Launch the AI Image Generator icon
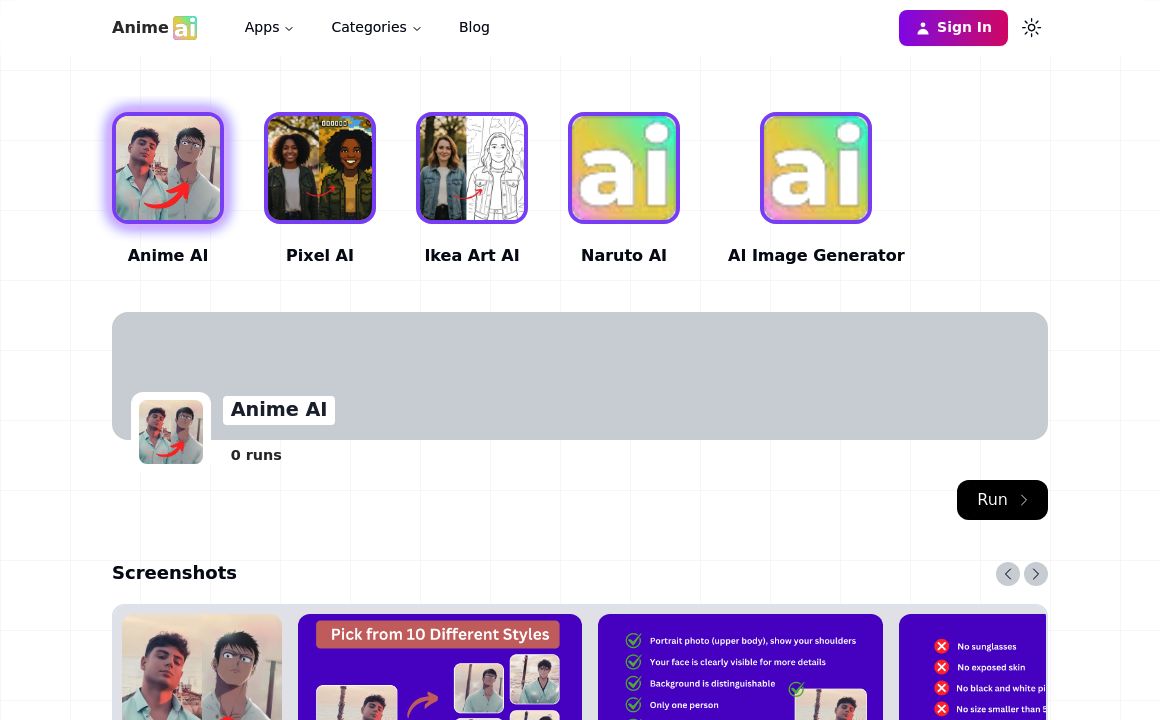This screenshot has width=1160, height=720. click(x=816, y=168)
